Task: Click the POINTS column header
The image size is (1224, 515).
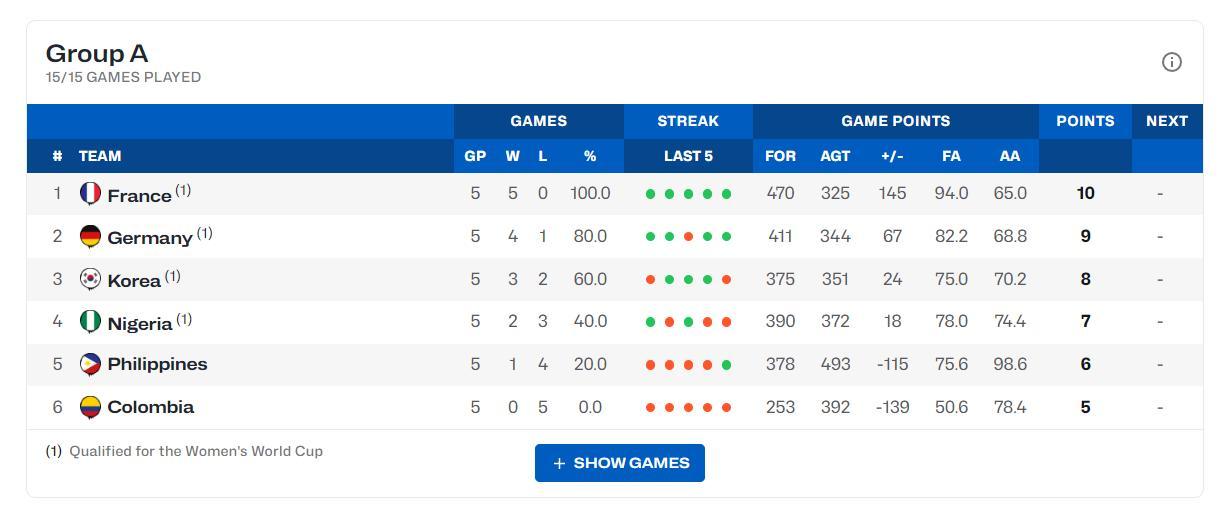Action: coord(1085,121)
